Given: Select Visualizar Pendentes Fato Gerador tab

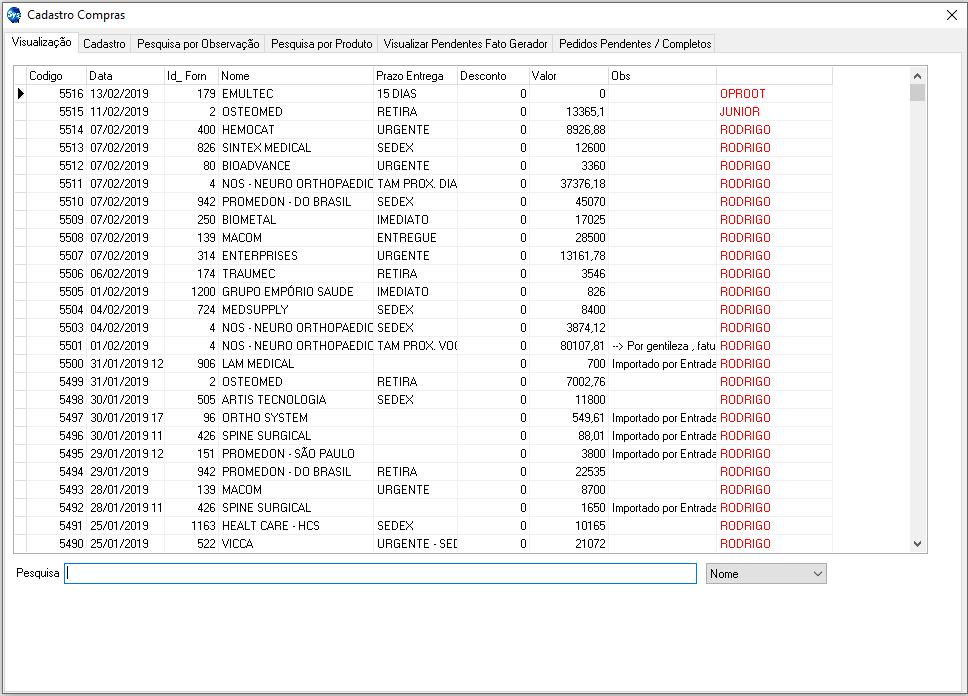Looking at the screenshot, I should (465, 44).
